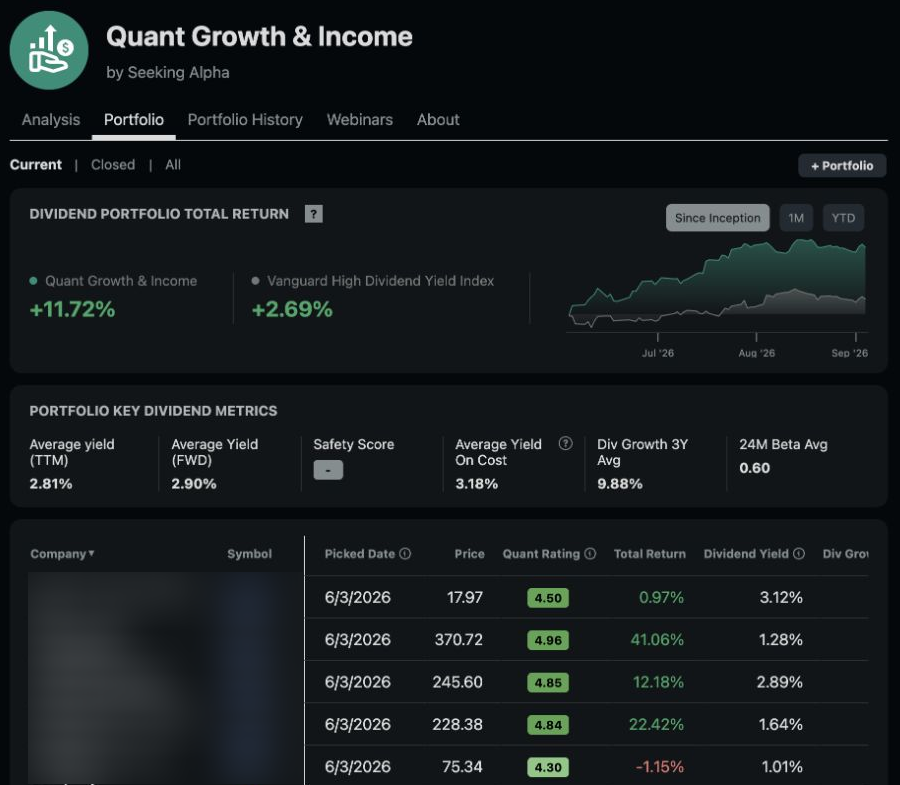Select YTD chart range
Image resolution: width=900 pixels, height=785 pixels.
click(843, 218)
